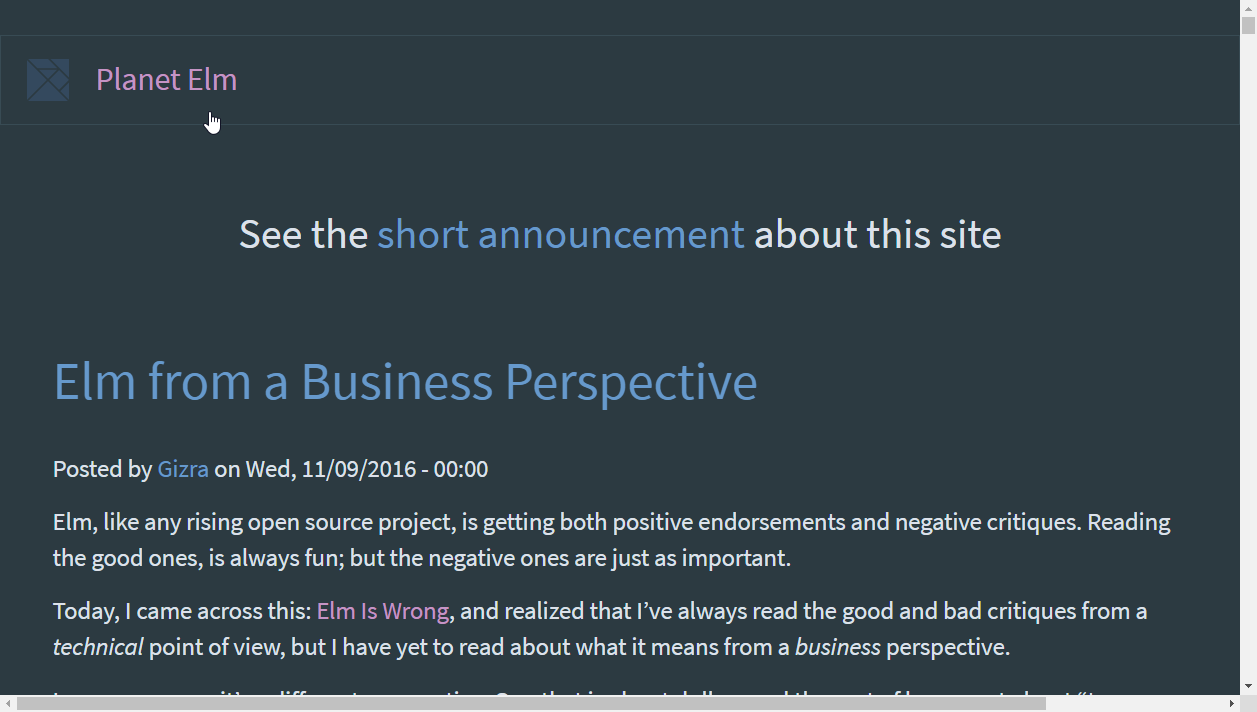Viewport: 1257px width, 712px height.
Task: Click the horizontal scrollbar track right of the thumb
Action: (x=1135, y=704)
